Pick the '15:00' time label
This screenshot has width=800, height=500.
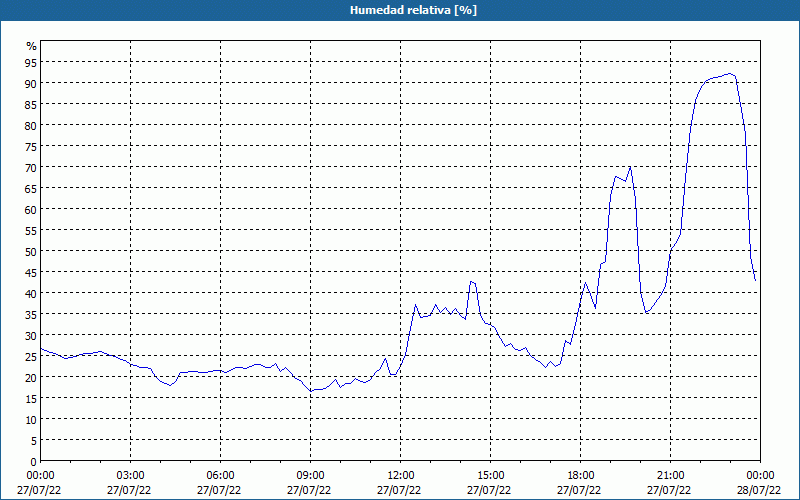tap(491, 476)
